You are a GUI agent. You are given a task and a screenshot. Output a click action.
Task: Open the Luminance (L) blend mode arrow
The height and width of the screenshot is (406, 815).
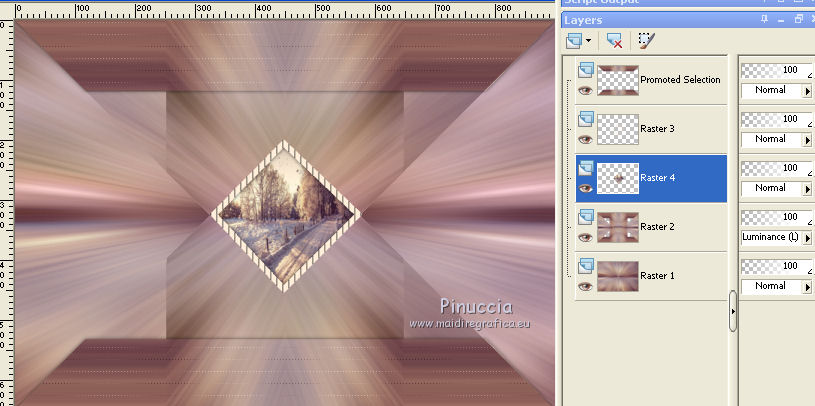point(808,238)
